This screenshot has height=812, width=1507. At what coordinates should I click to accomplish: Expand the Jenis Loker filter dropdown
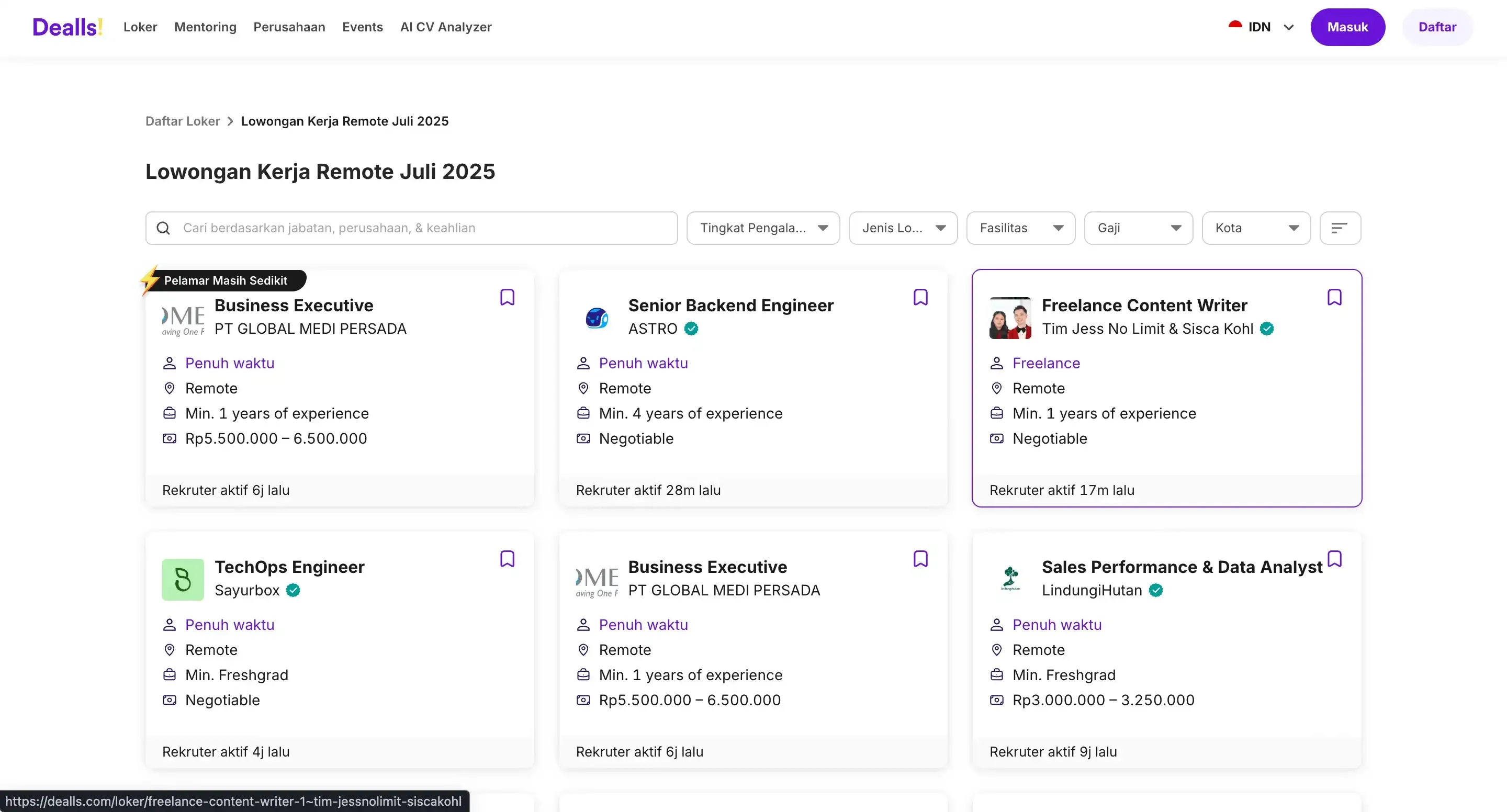[903, 228]
